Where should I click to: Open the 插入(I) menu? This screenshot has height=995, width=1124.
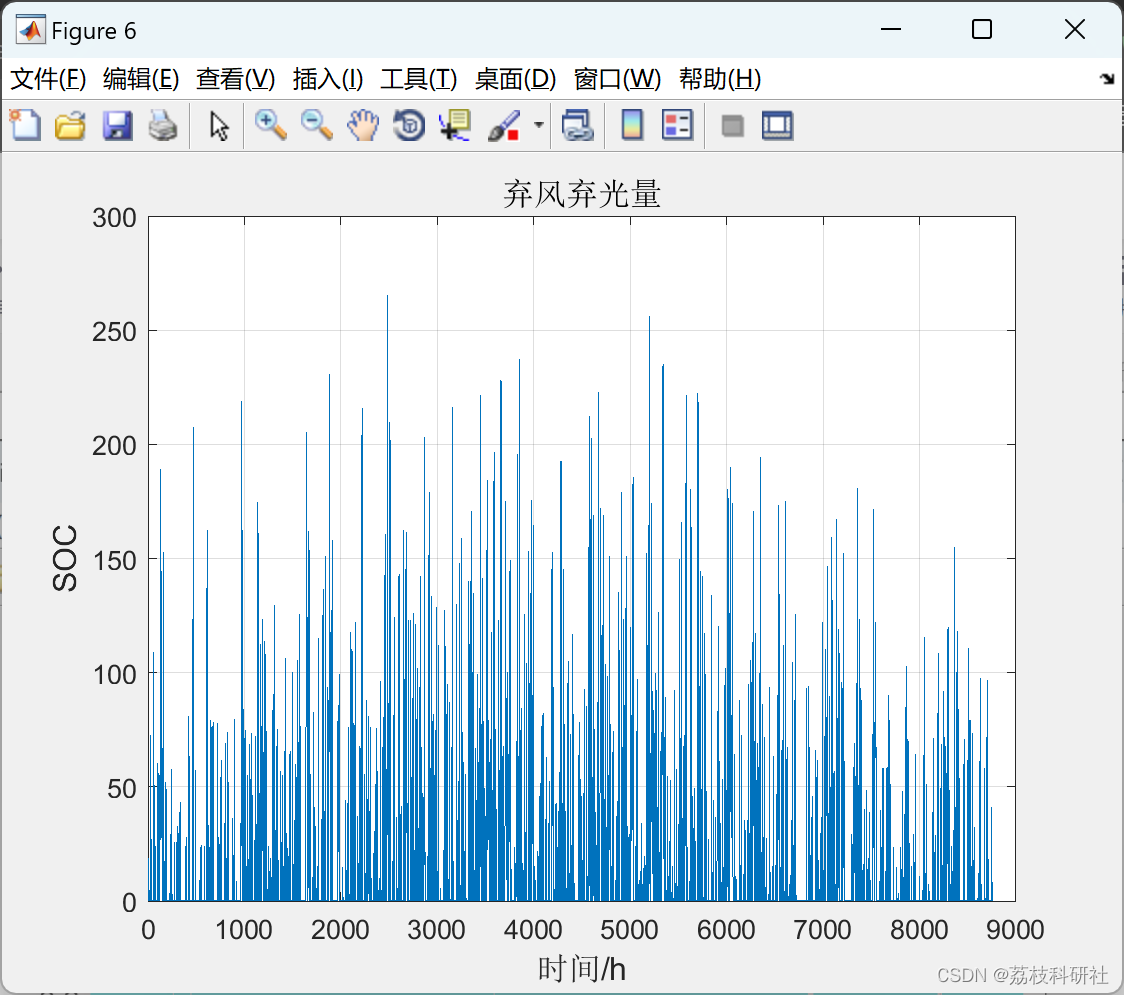tap(328, 79)
